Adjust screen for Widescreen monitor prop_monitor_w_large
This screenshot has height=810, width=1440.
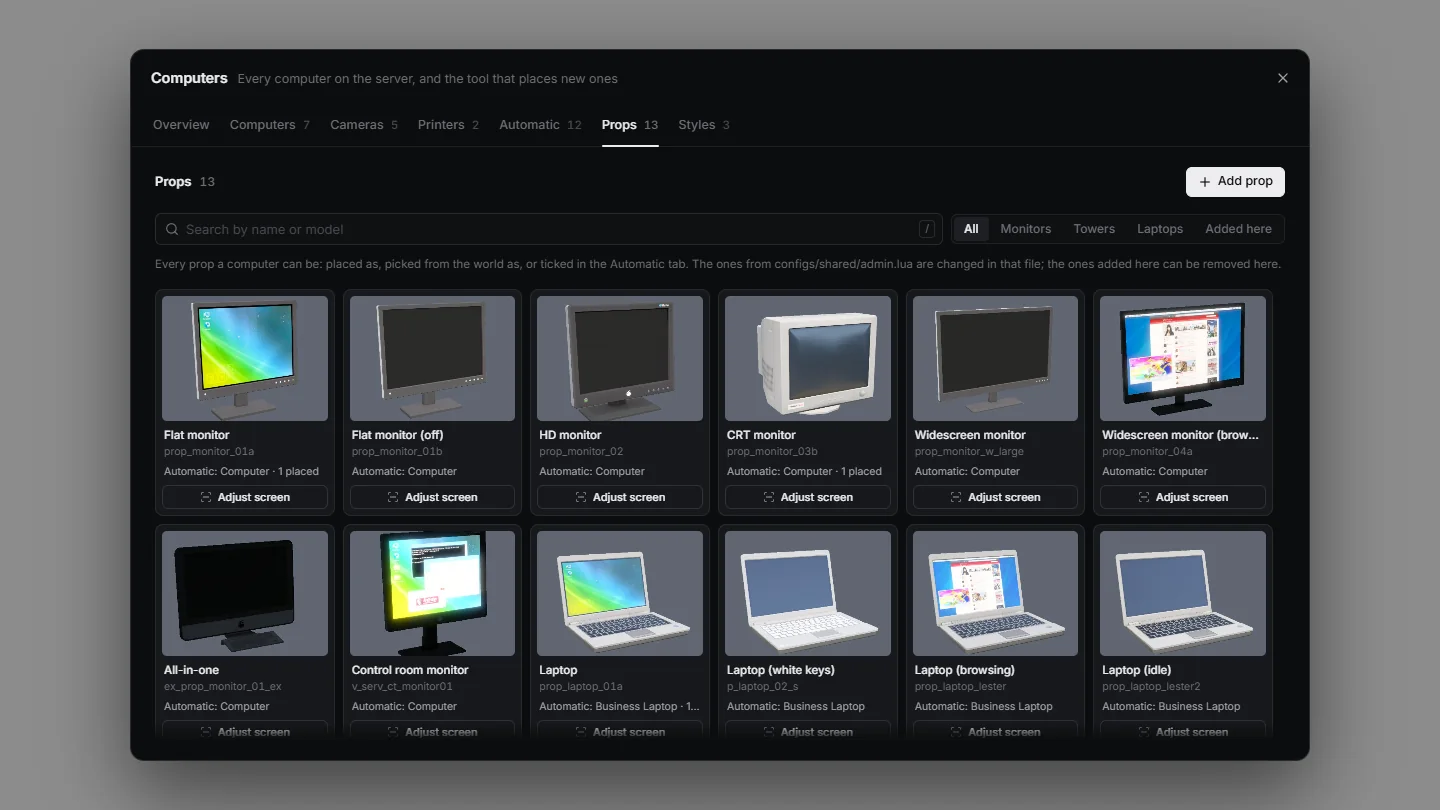pyautogui.click(x=995, y=497)
